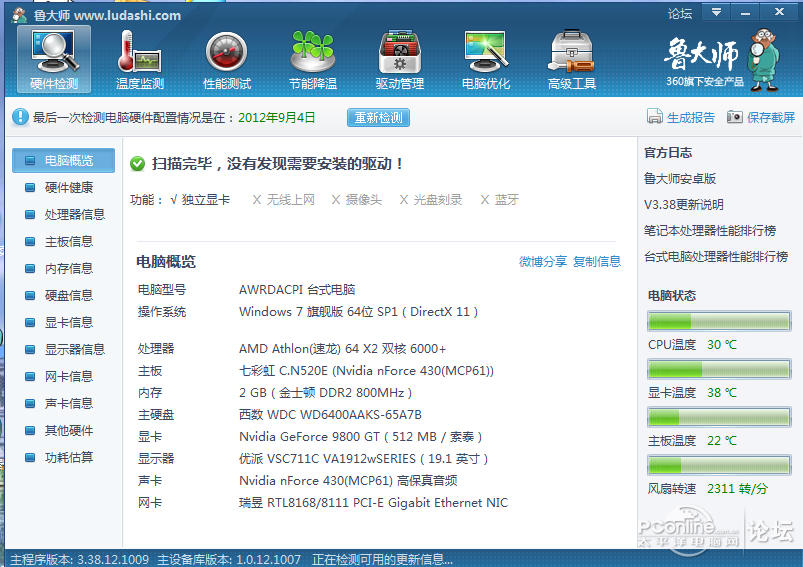Open 台式电脑处理器性能排行榜 link
Screen dimensions: 803x567
[716, 257]
